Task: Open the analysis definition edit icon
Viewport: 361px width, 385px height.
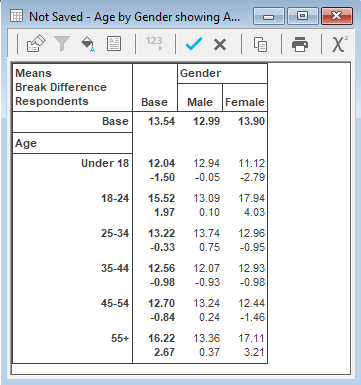Action: (x=36, y=44)
